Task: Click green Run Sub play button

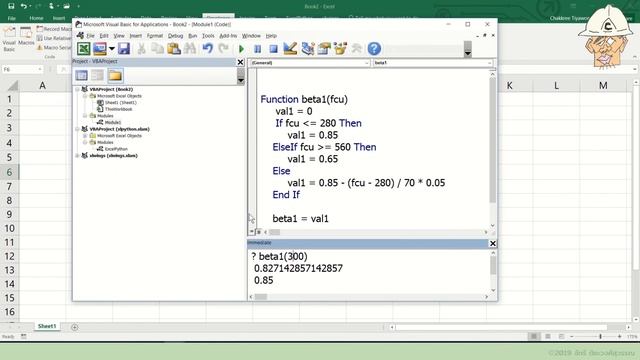Action: click(x=241, y=49)
